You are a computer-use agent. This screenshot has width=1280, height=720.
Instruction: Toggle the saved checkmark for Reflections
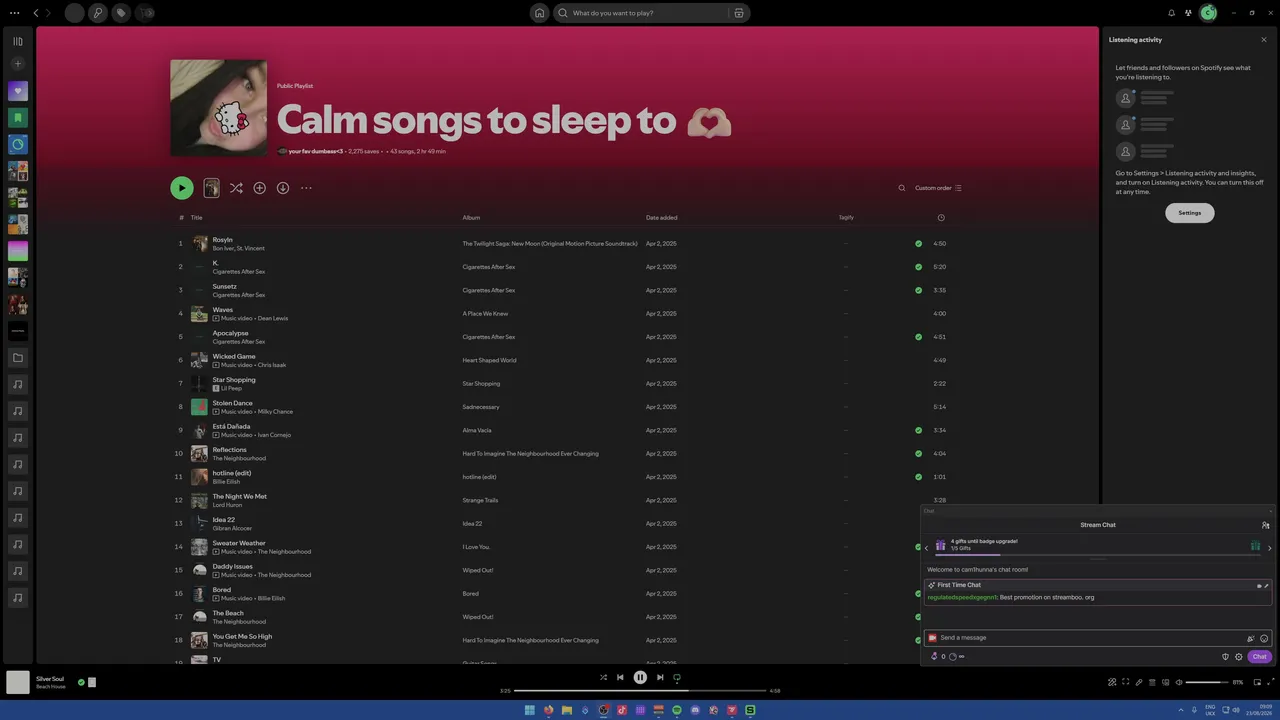coord(918,453)
